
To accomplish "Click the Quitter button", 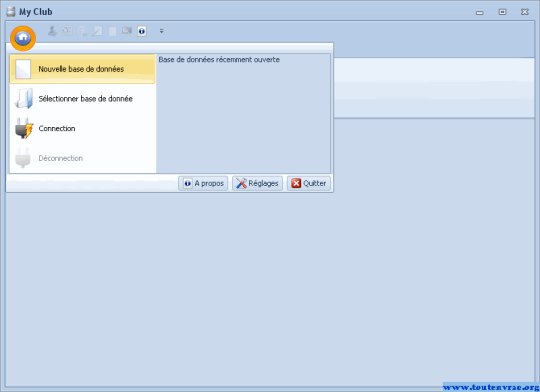I will pos(309,183).
